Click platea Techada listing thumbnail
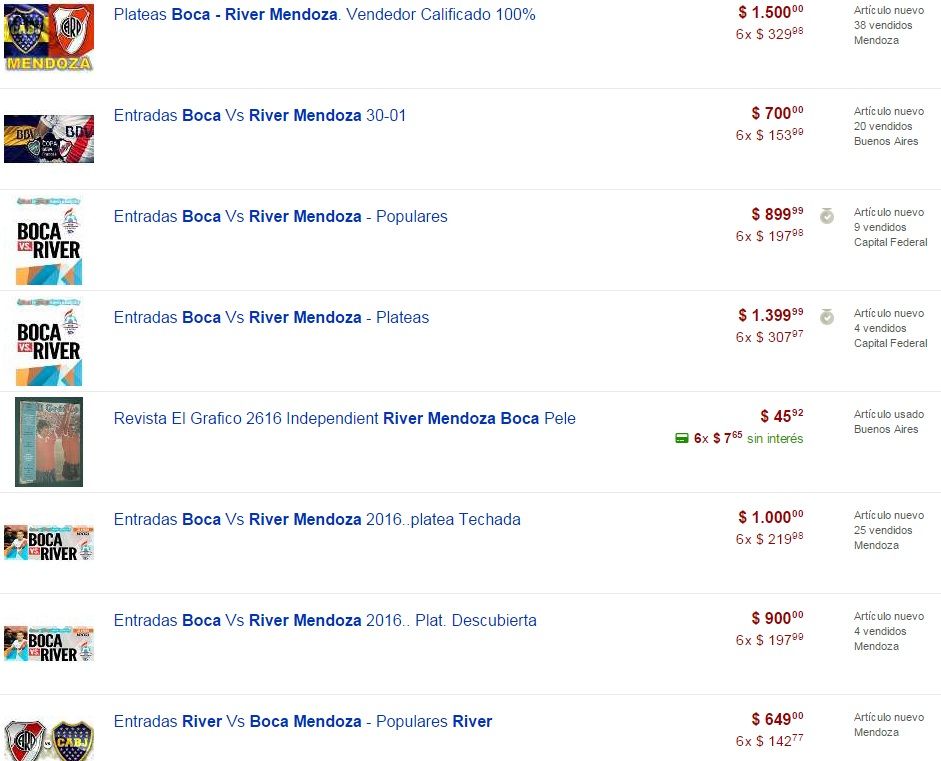941x761 pixels. coord(49,542)
